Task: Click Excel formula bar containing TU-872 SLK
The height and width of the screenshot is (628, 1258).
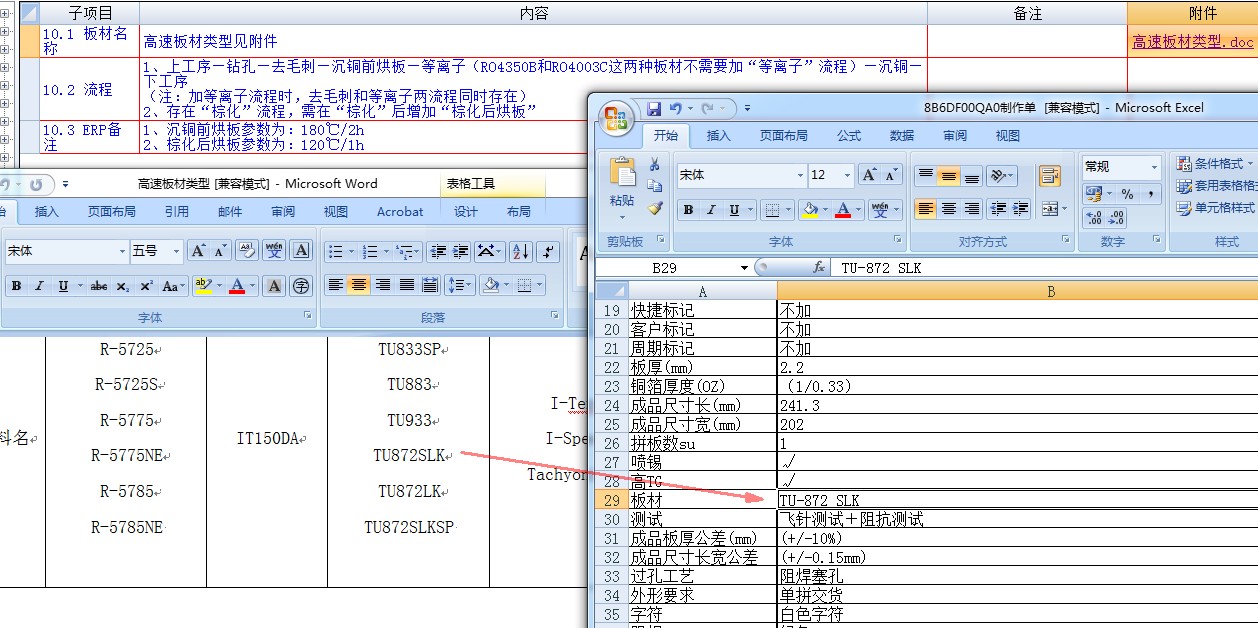Action: tap(1045, 268)
